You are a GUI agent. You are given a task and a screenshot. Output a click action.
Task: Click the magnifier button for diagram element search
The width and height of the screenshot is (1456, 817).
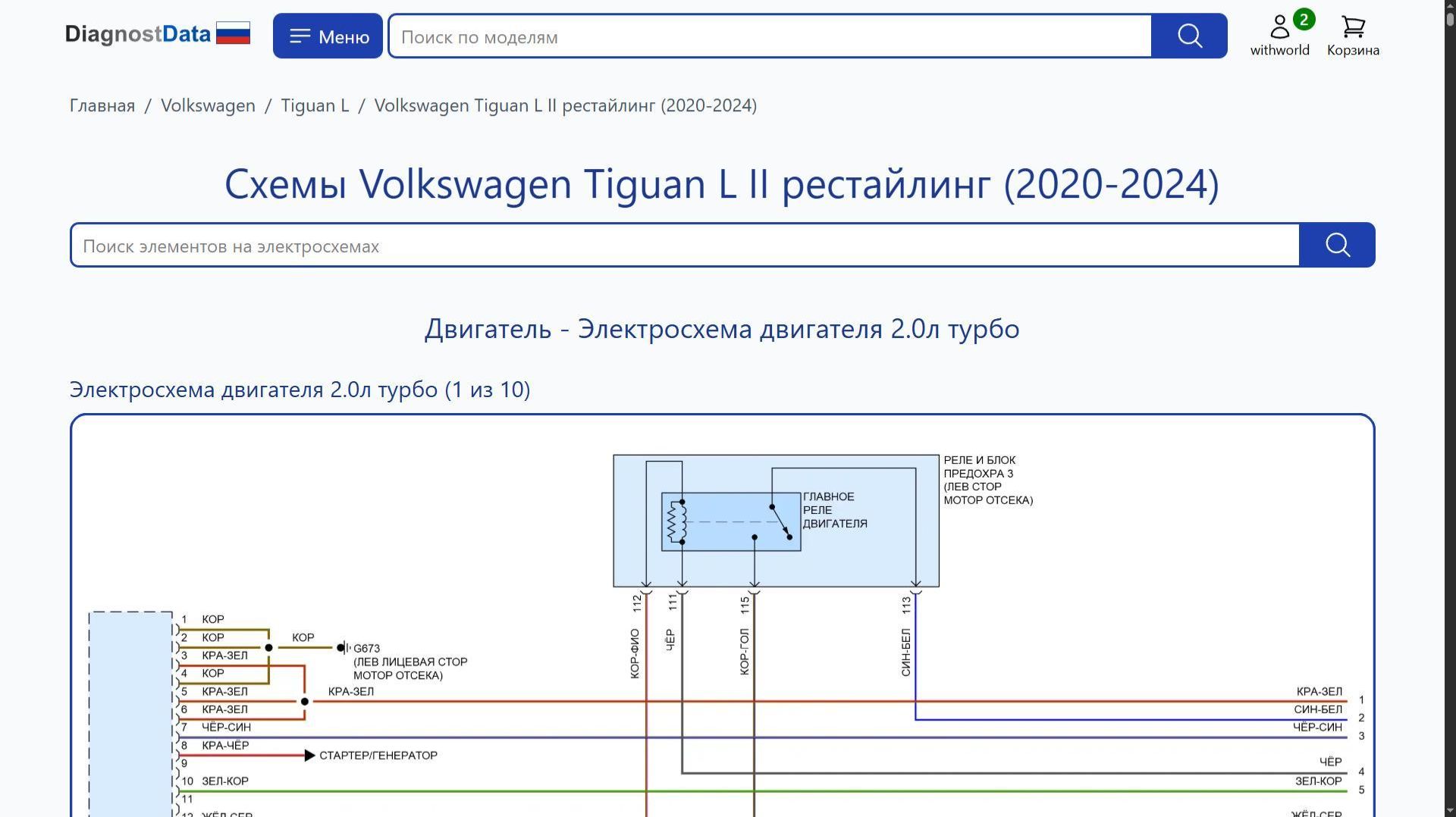coord(1337,245)
